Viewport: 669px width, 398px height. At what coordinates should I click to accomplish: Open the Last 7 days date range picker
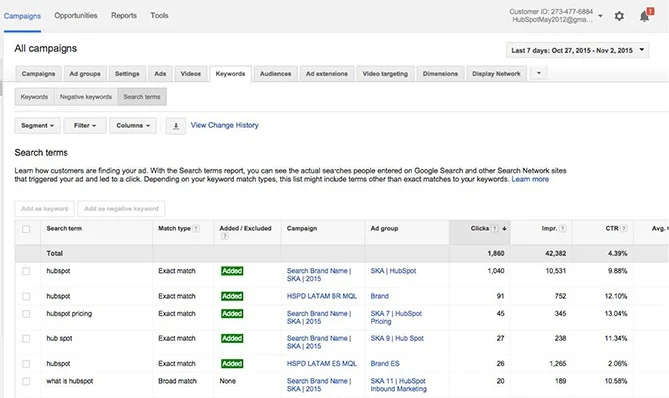(x=577, y=50)
